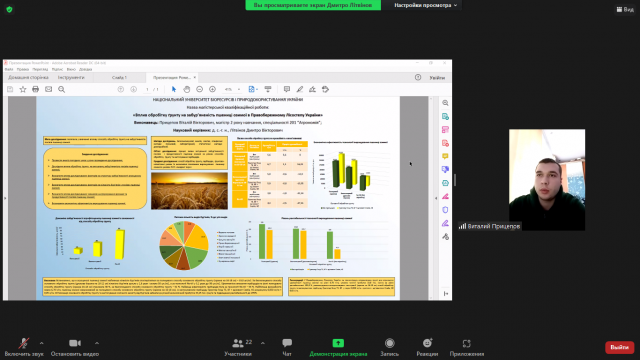Stop video with Остановить видео
The image size is (640, 360).
click(x=75, y=347)
